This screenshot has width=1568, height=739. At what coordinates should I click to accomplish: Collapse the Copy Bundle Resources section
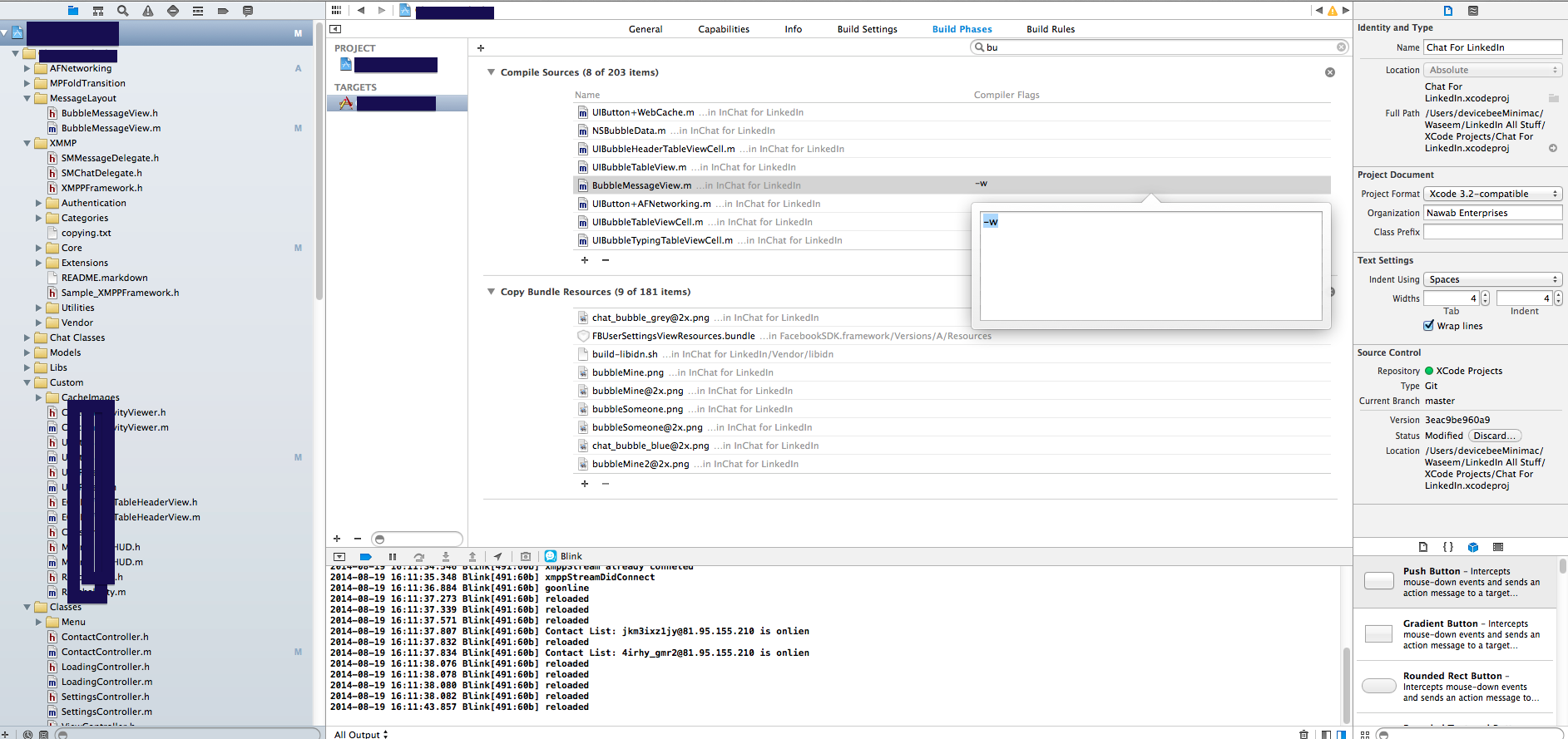click(x=491, y=292)
